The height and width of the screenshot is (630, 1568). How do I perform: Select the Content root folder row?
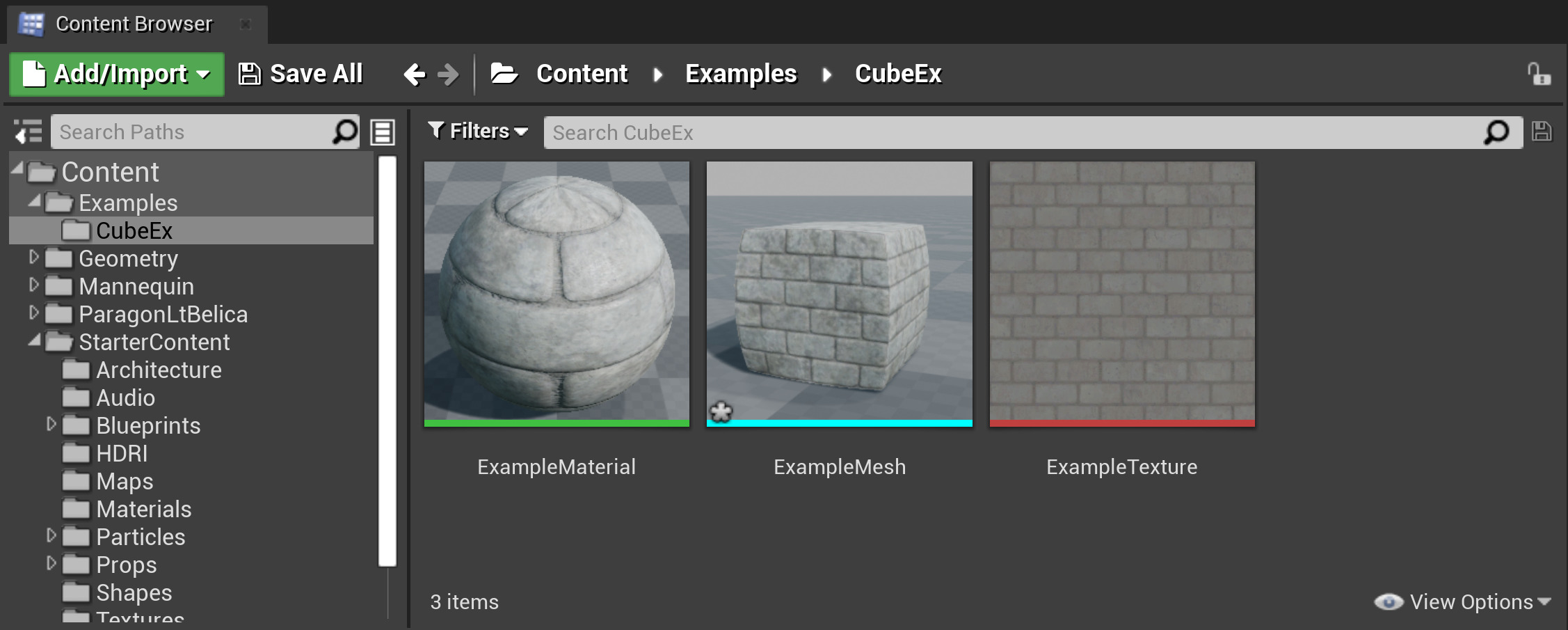coord(191,172)
